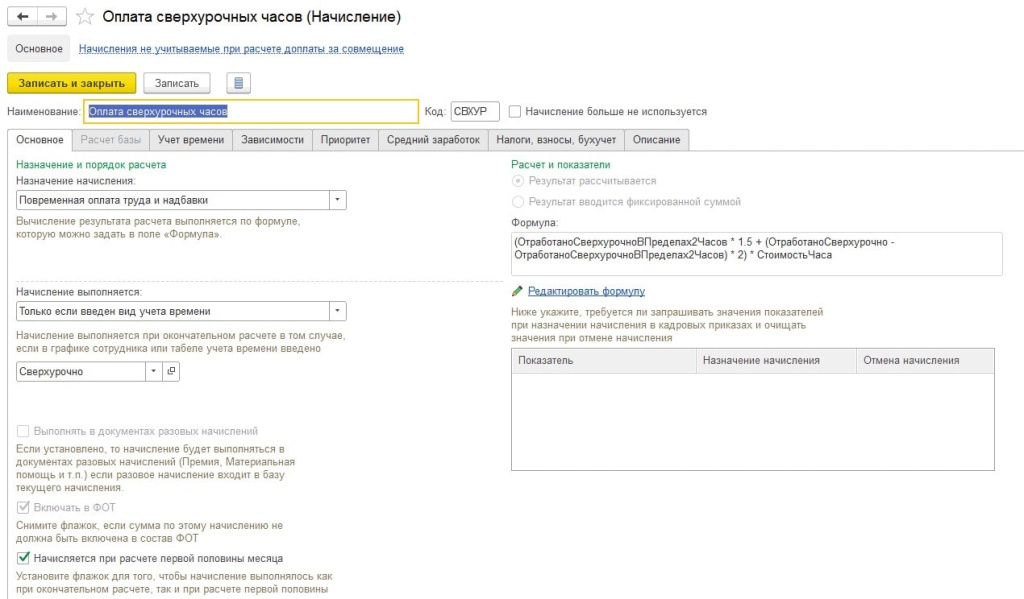Screen dimensions: 1024x599
Task: Click the Код input field
Action: point(475,112)
